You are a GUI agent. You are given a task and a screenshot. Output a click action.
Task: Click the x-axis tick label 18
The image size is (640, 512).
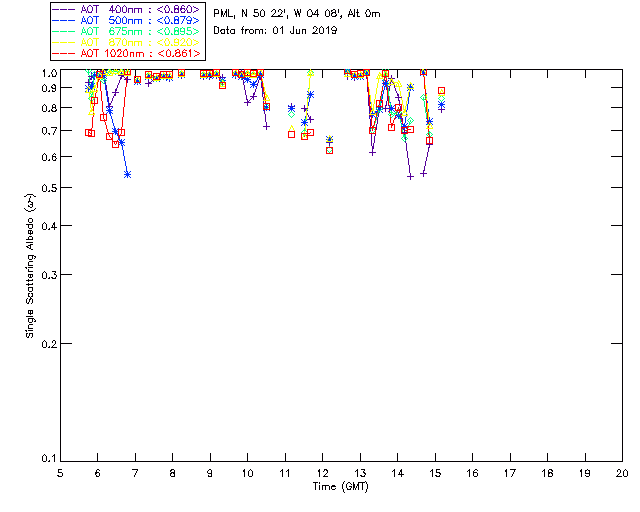[x=547, y=471]
